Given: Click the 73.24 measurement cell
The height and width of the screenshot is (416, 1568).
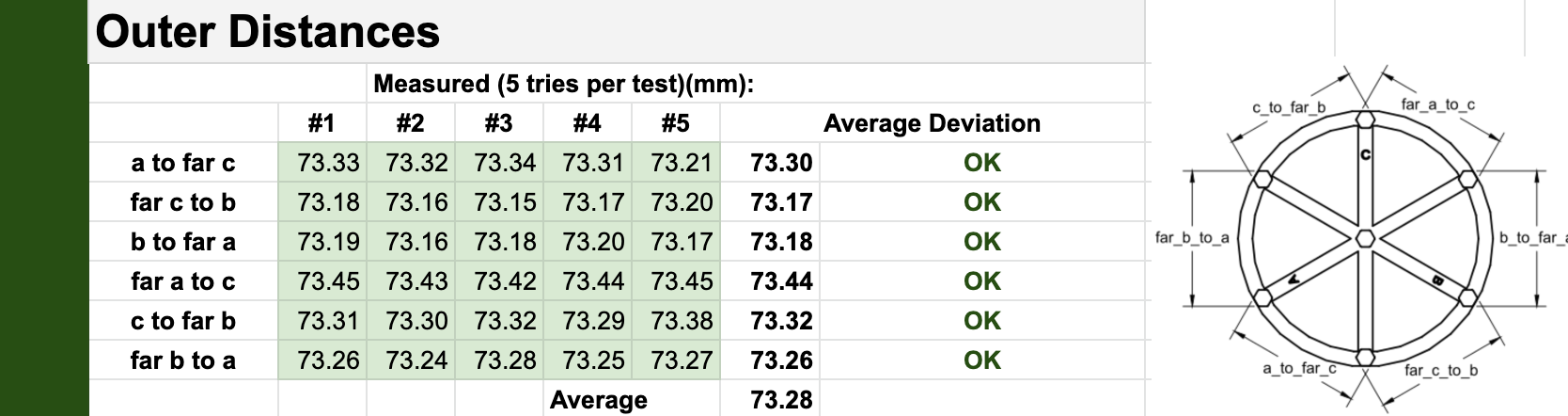Looking at the screenshot, I should coord(416,360).
